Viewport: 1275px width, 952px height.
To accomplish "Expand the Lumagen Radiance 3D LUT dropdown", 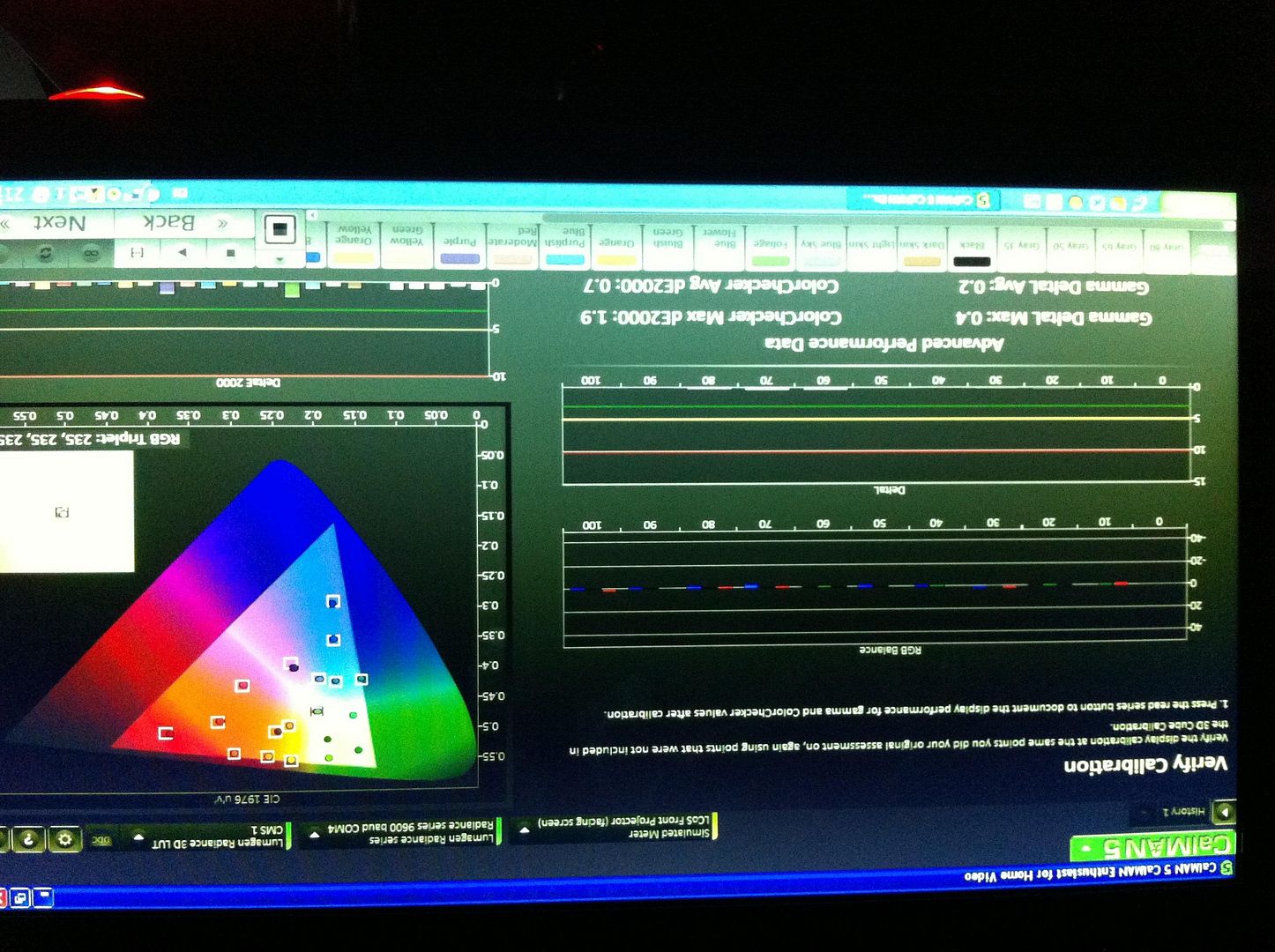I will 138,837.
